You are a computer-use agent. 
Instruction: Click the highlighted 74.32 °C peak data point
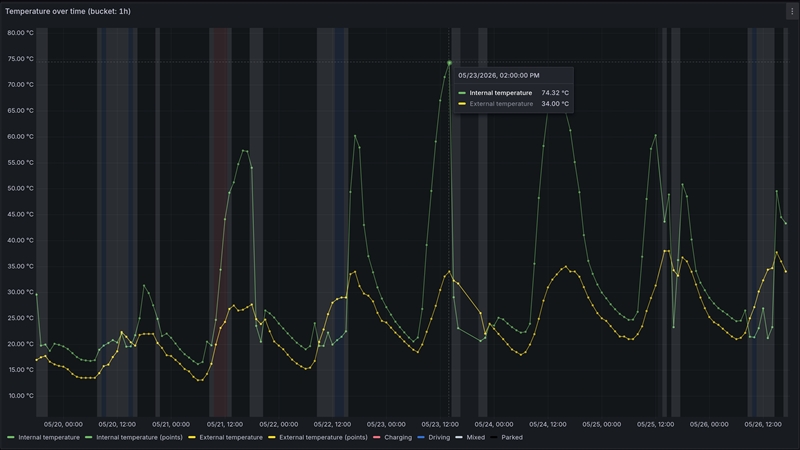[x=449, y=63]
